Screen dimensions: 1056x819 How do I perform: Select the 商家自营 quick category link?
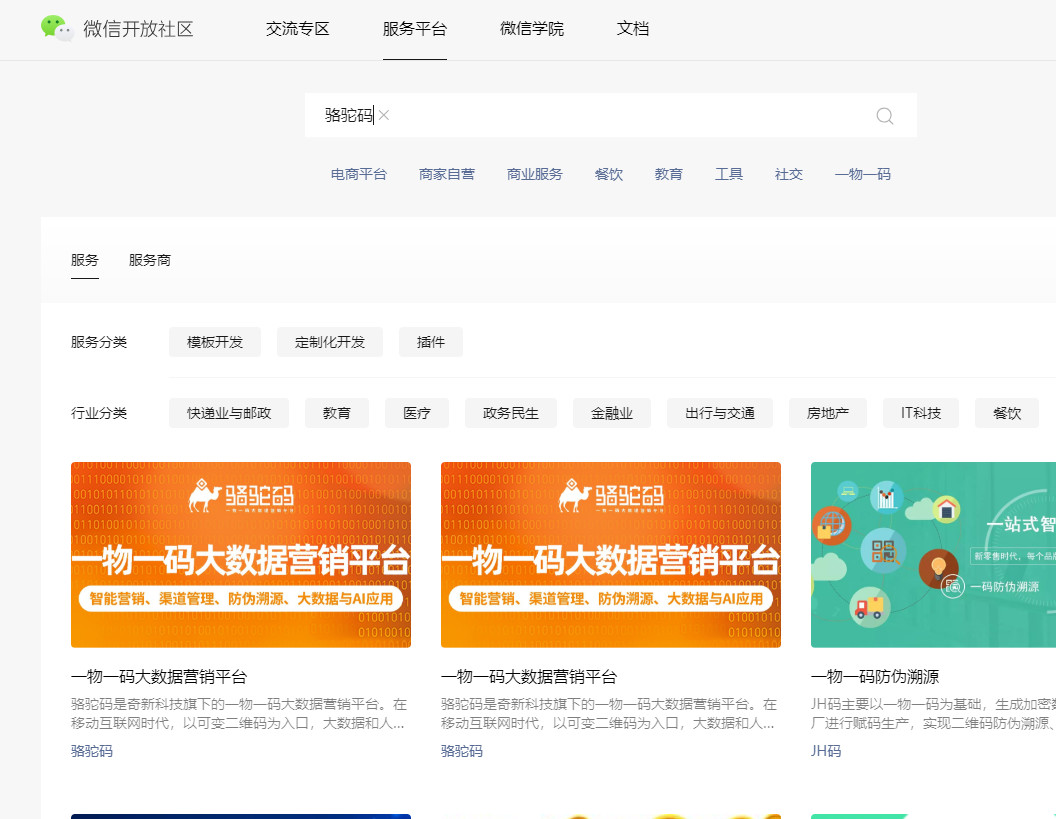tap(447, 174)
